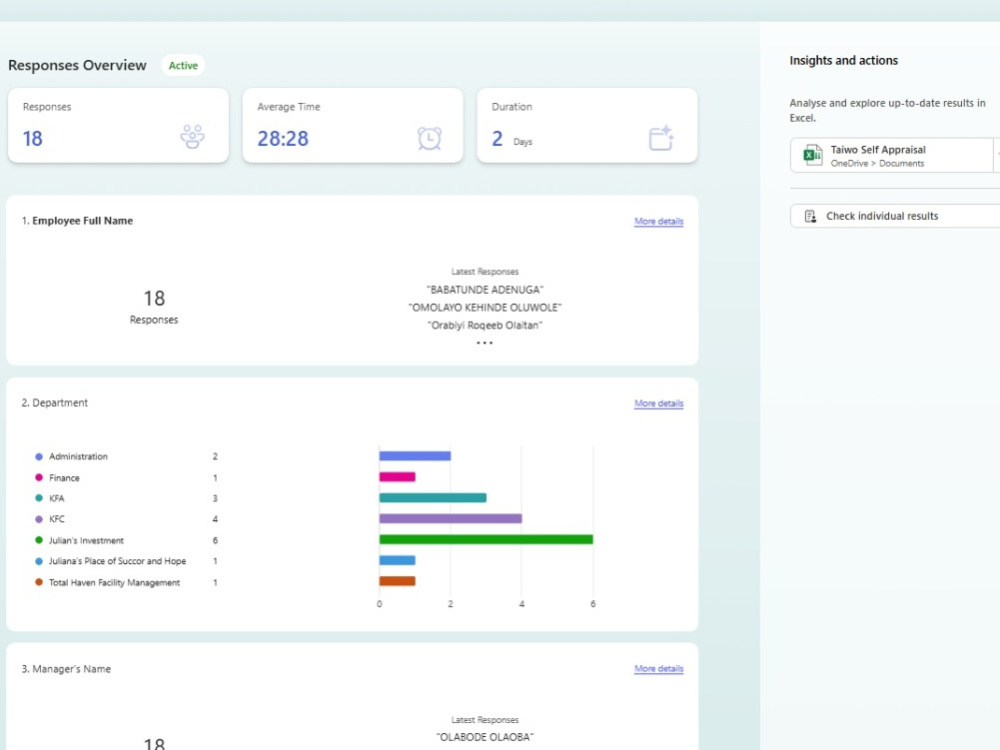Click the KFC purple legend dot
1000x750 pixels.
tap(39, 519)
